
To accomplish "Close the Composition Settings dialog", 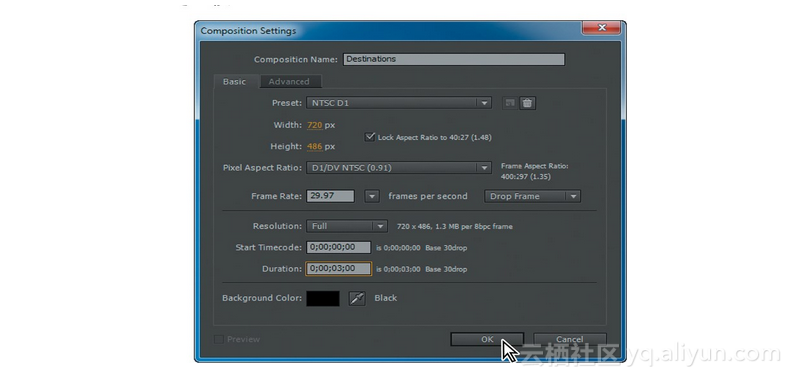I will click(x=601, y=28).
